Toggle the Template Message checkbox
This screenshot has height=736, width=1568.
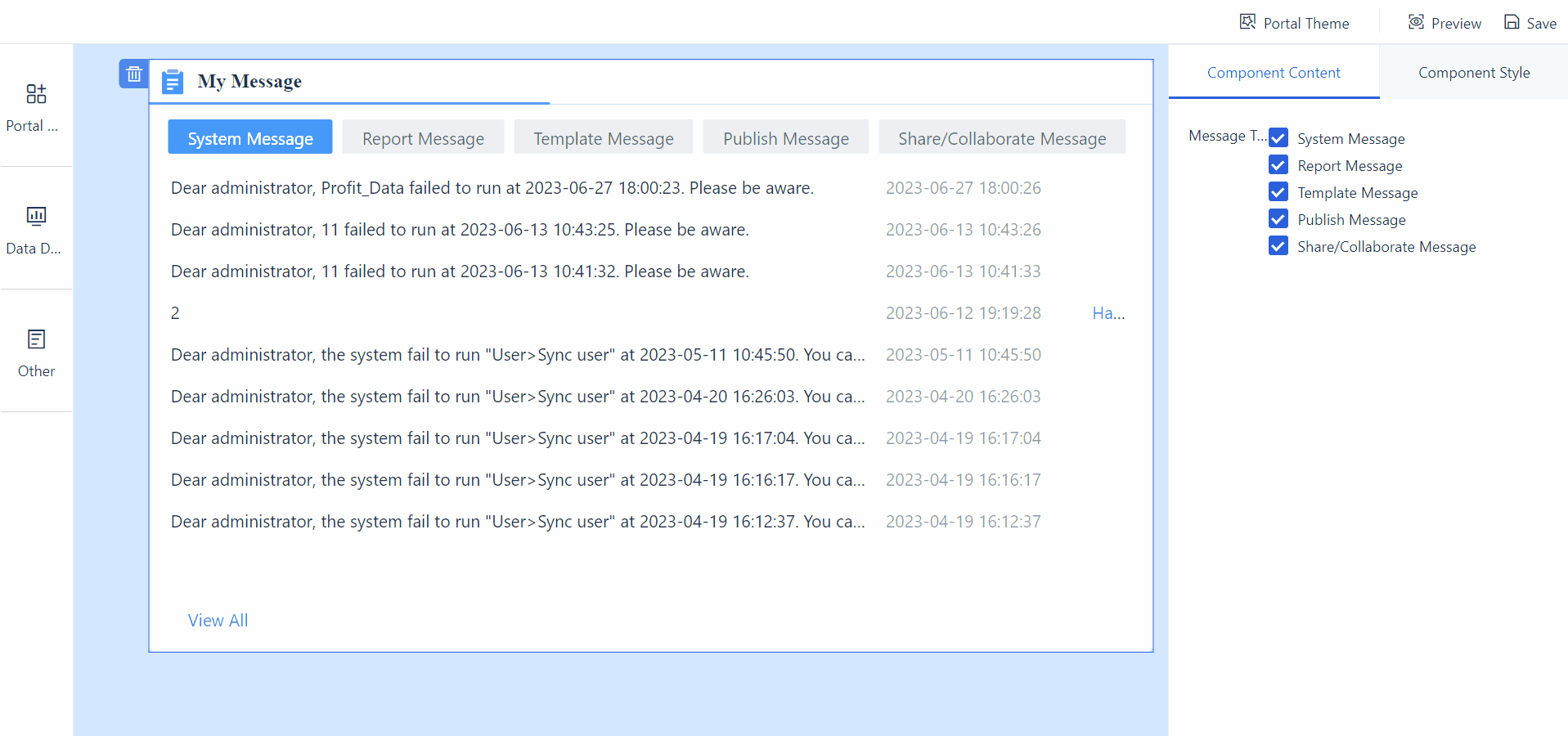tap(1278, 192)
